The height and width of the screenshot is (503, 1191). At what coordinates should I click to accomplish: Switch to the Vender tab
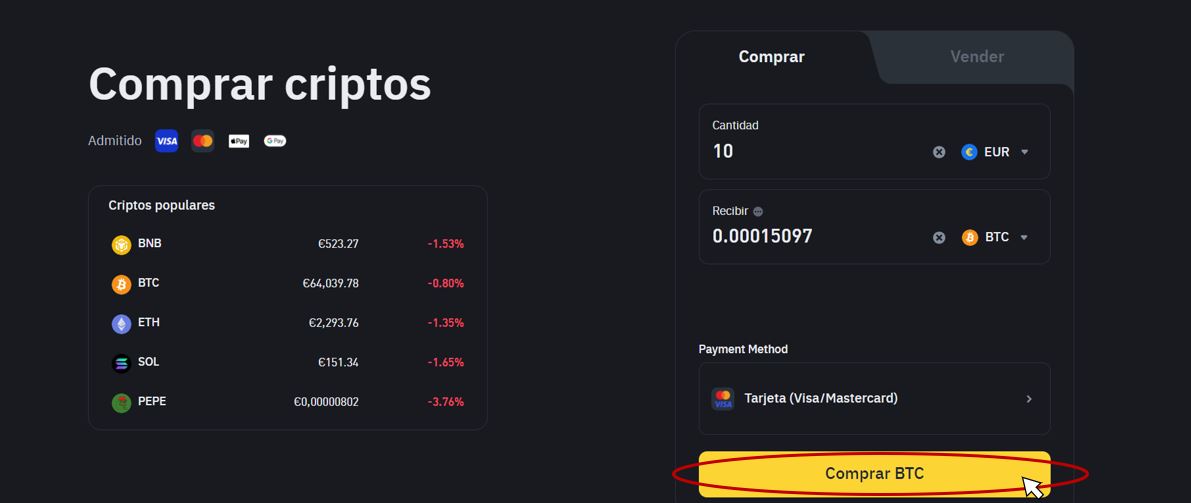976,57
